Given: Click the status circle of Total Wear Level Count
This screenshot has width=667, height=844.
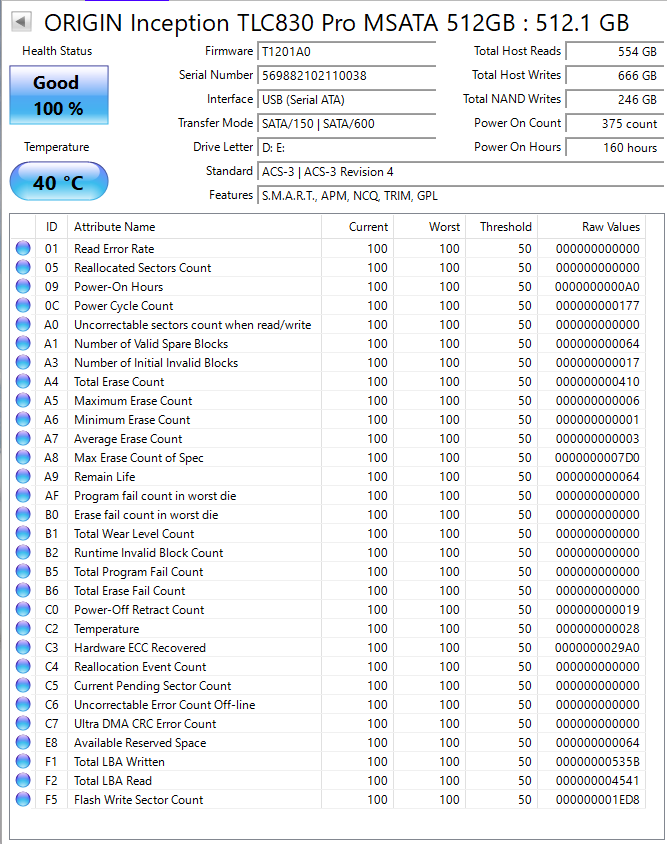Looking at the screenshot, I should 23,533.
